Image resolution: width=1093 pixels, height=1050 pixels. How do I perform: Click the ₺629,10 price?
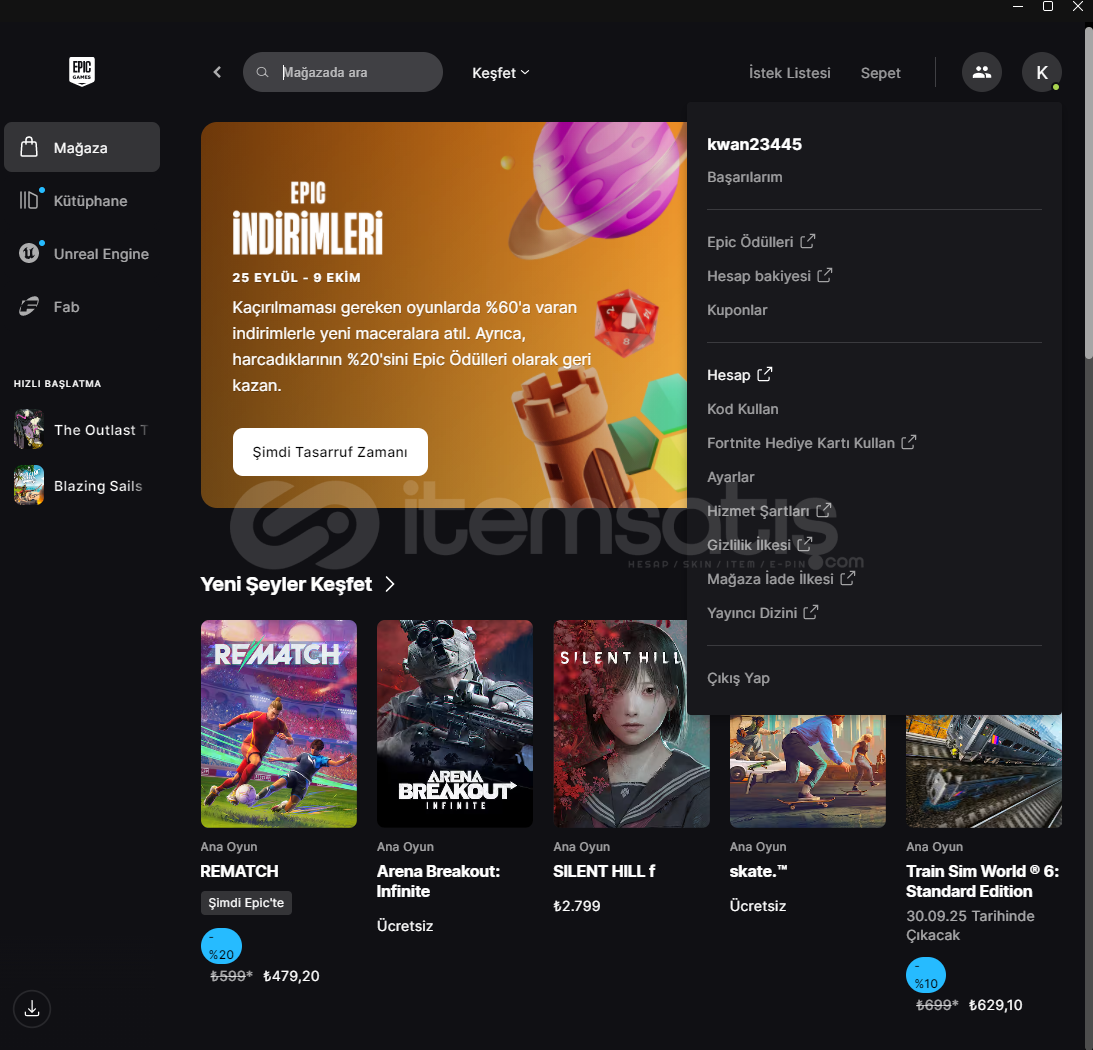pos(995,1005)
